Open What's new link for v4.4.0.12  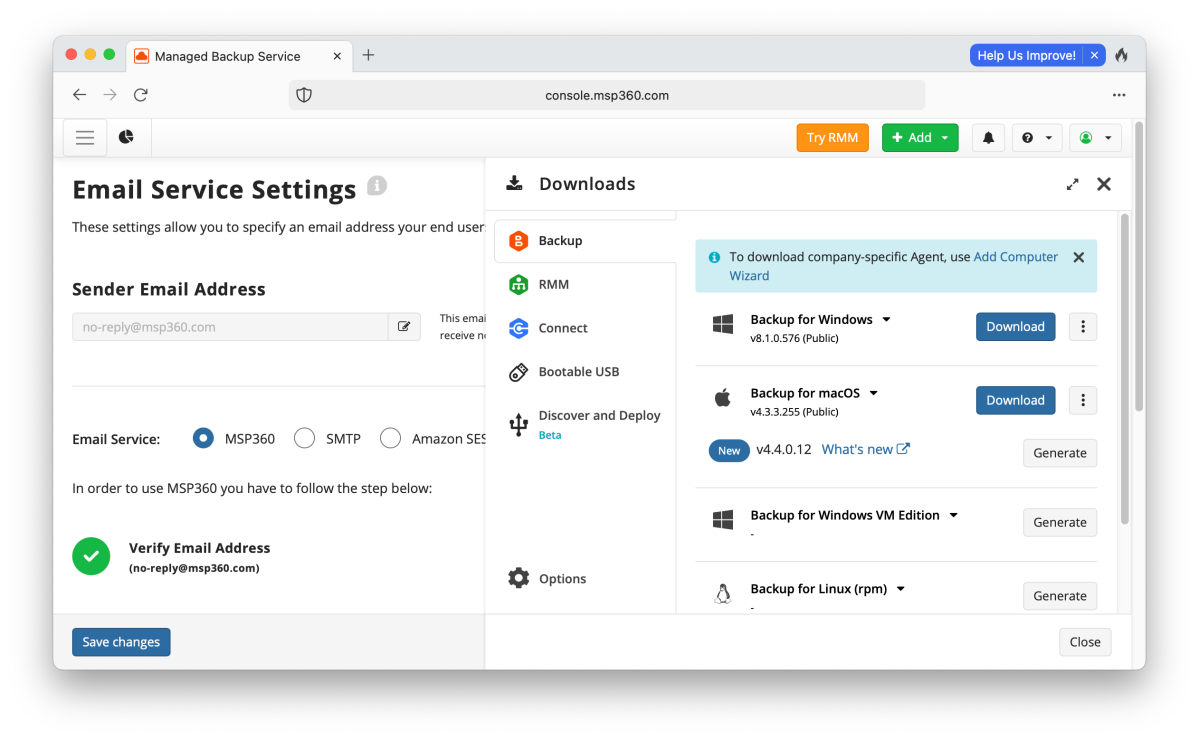click(x=866, y=450)
